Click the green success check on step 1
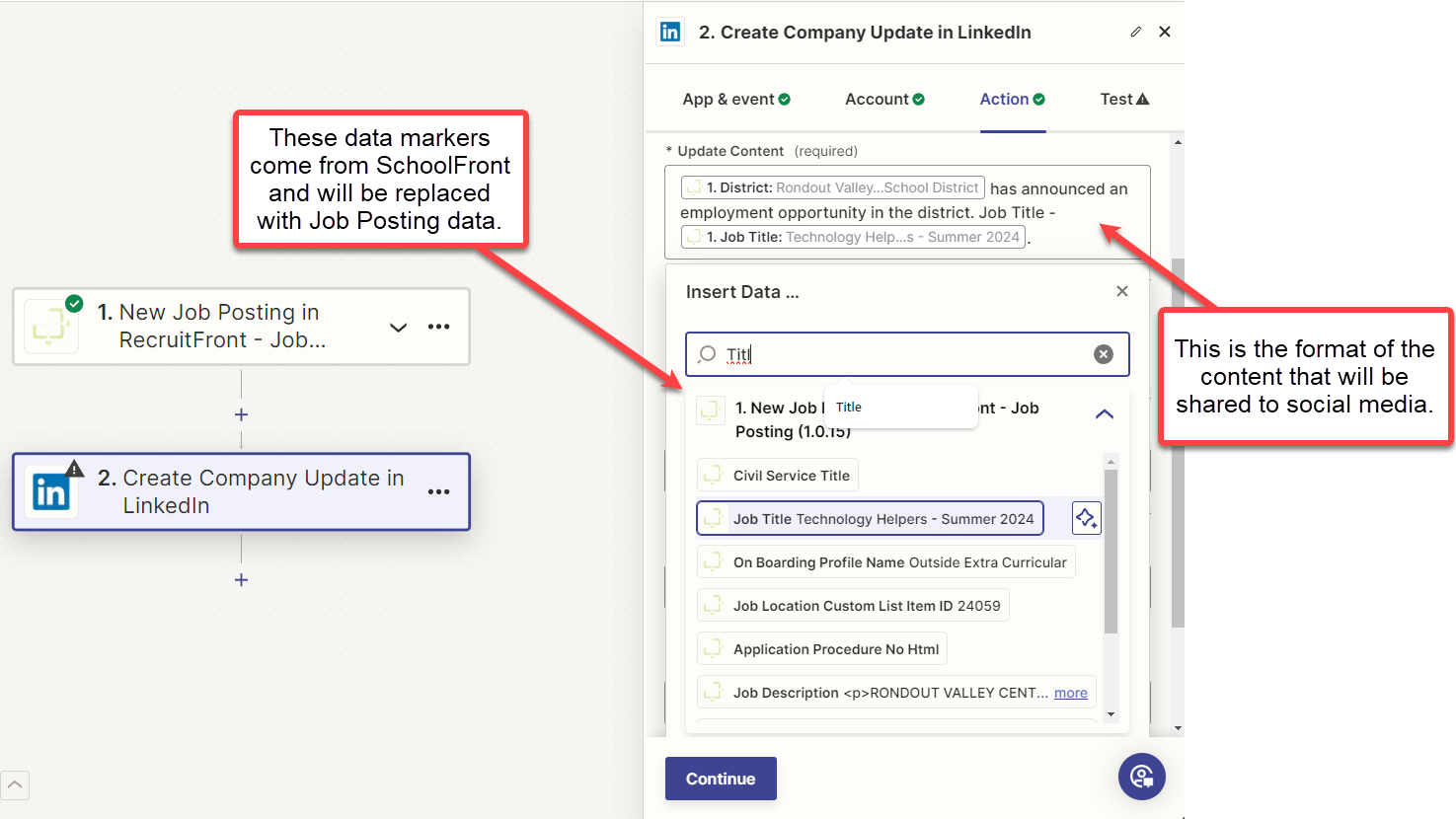 (74, 303)
